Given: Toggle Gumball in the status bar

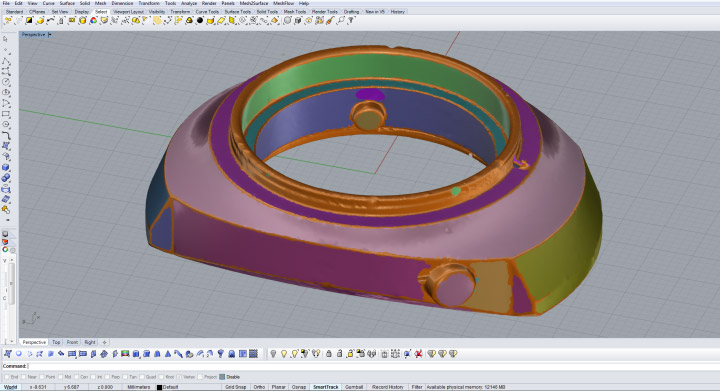Looking at the screenshot, I should click(x=354, y=387).
